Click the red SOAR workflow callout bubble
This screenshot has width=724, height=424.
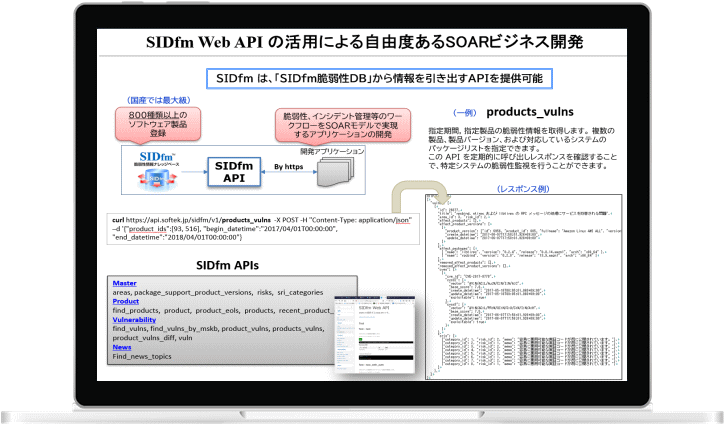(x=343, y=125)
